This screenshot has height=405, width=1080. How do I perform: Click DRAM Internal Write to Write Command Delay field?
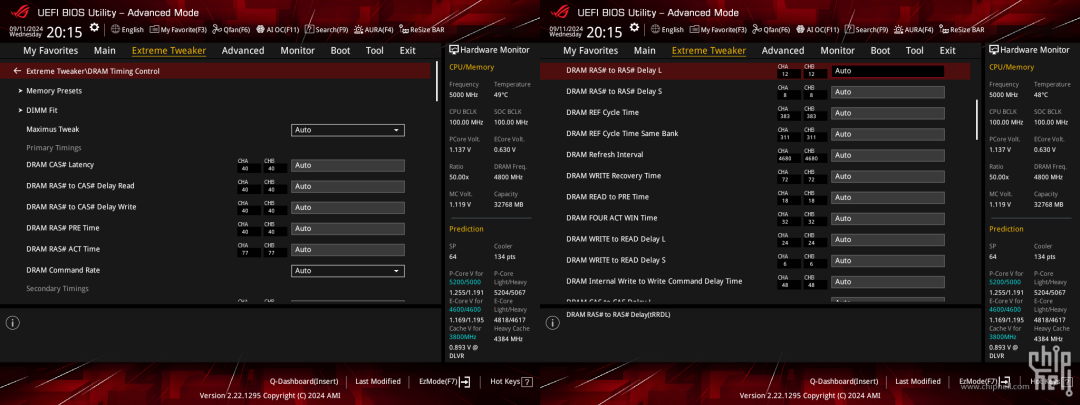tap(888, 282)
